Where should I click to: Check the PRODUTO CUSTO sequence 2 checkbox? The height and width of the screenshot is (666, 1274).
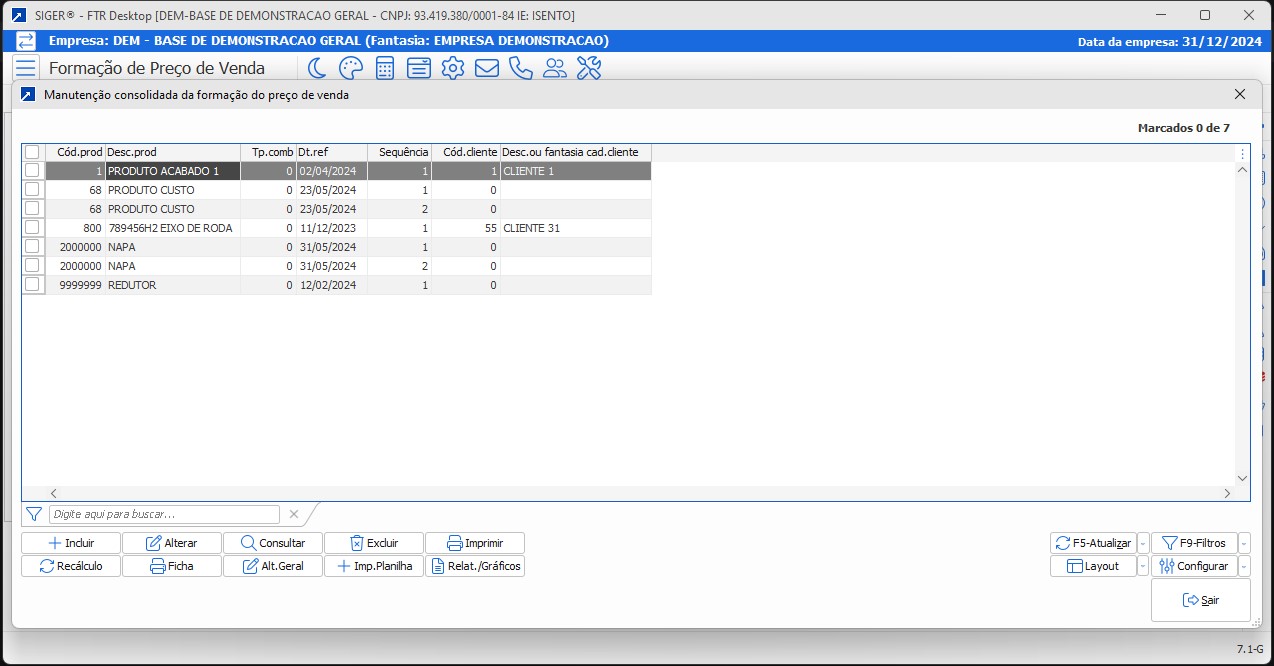(32, 209)
